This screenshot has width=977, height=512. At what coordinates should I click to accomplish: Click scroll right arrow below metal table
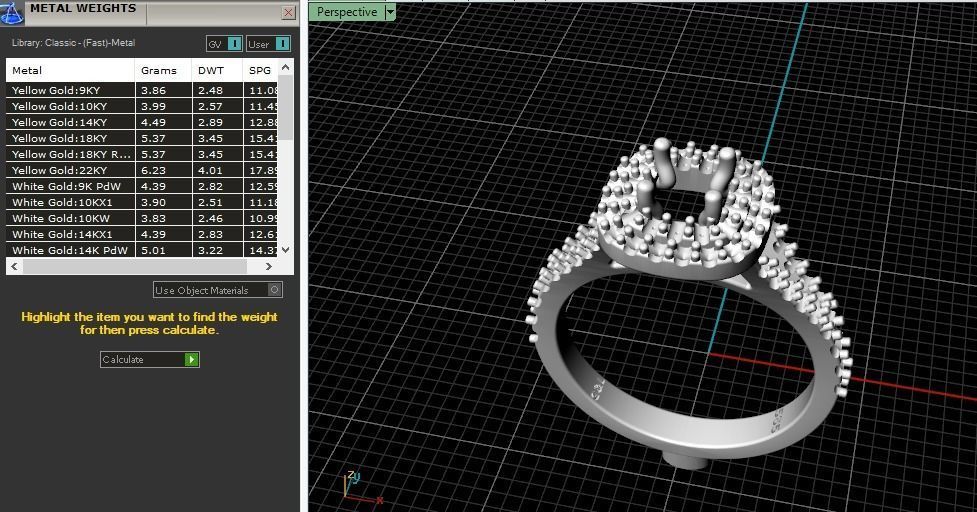click(x=269, y=267)
